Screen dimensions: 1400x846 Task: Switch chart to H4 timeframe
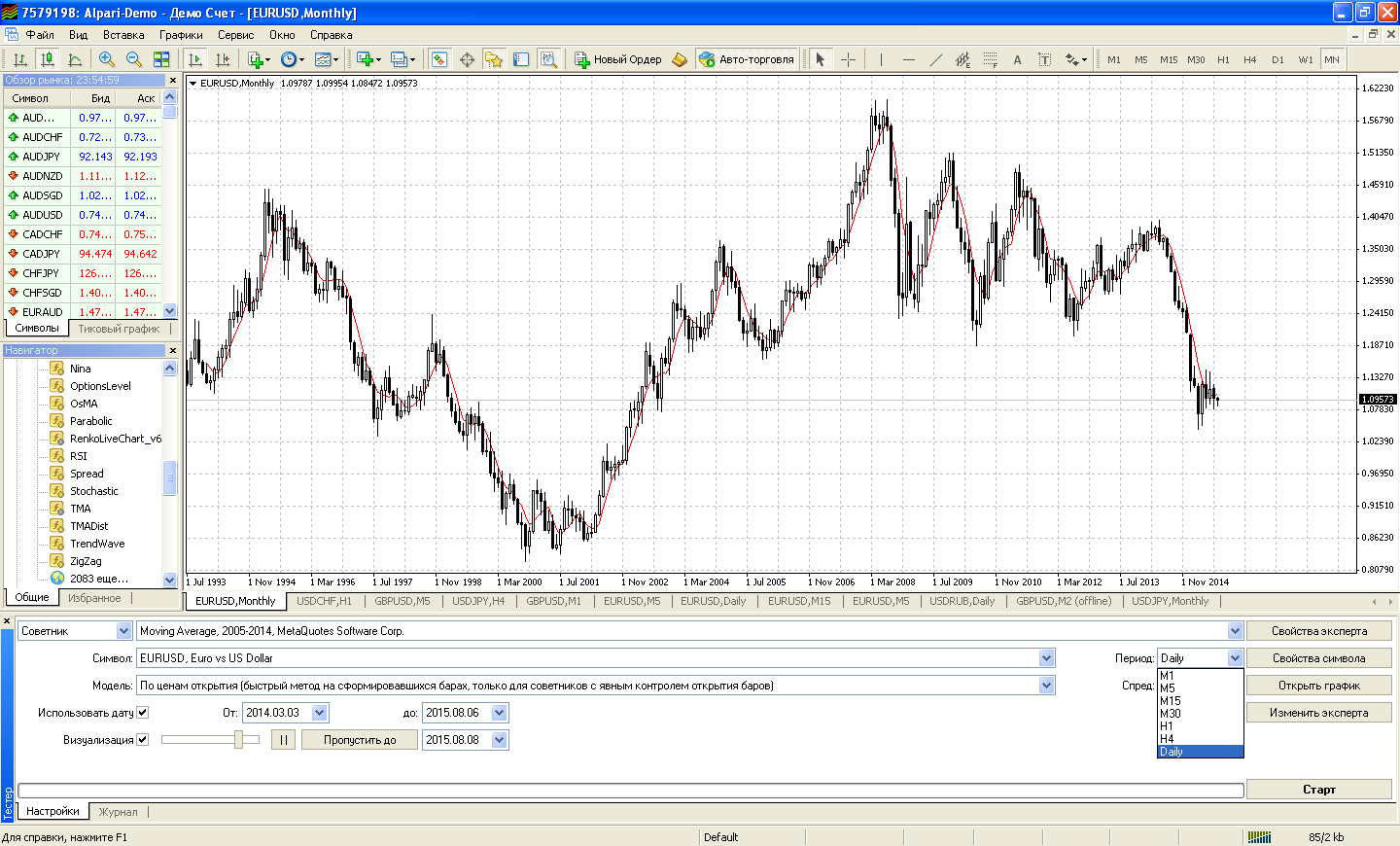1249,59
